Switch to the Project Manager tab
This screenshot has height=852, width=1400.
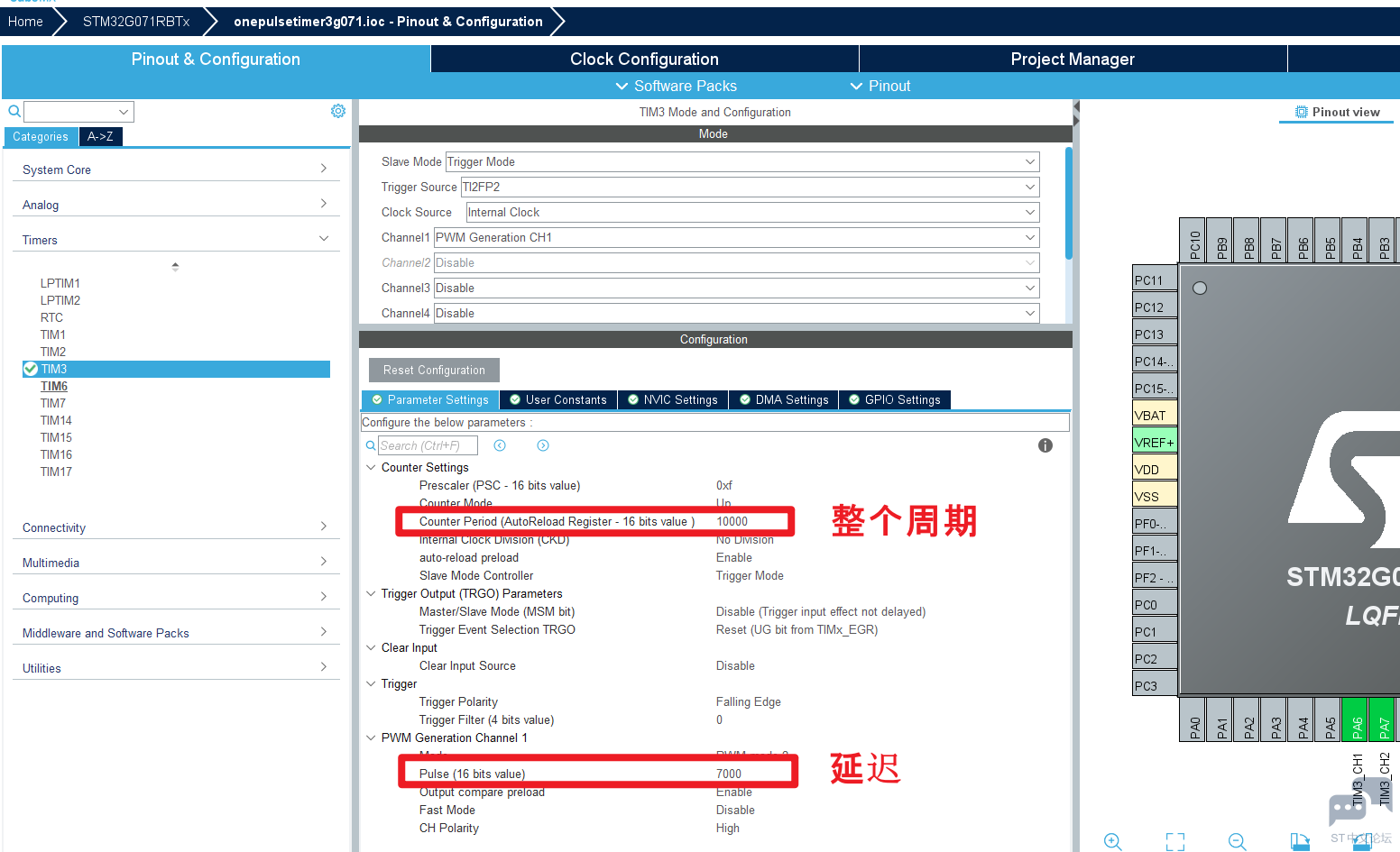tap(1073, 59)
